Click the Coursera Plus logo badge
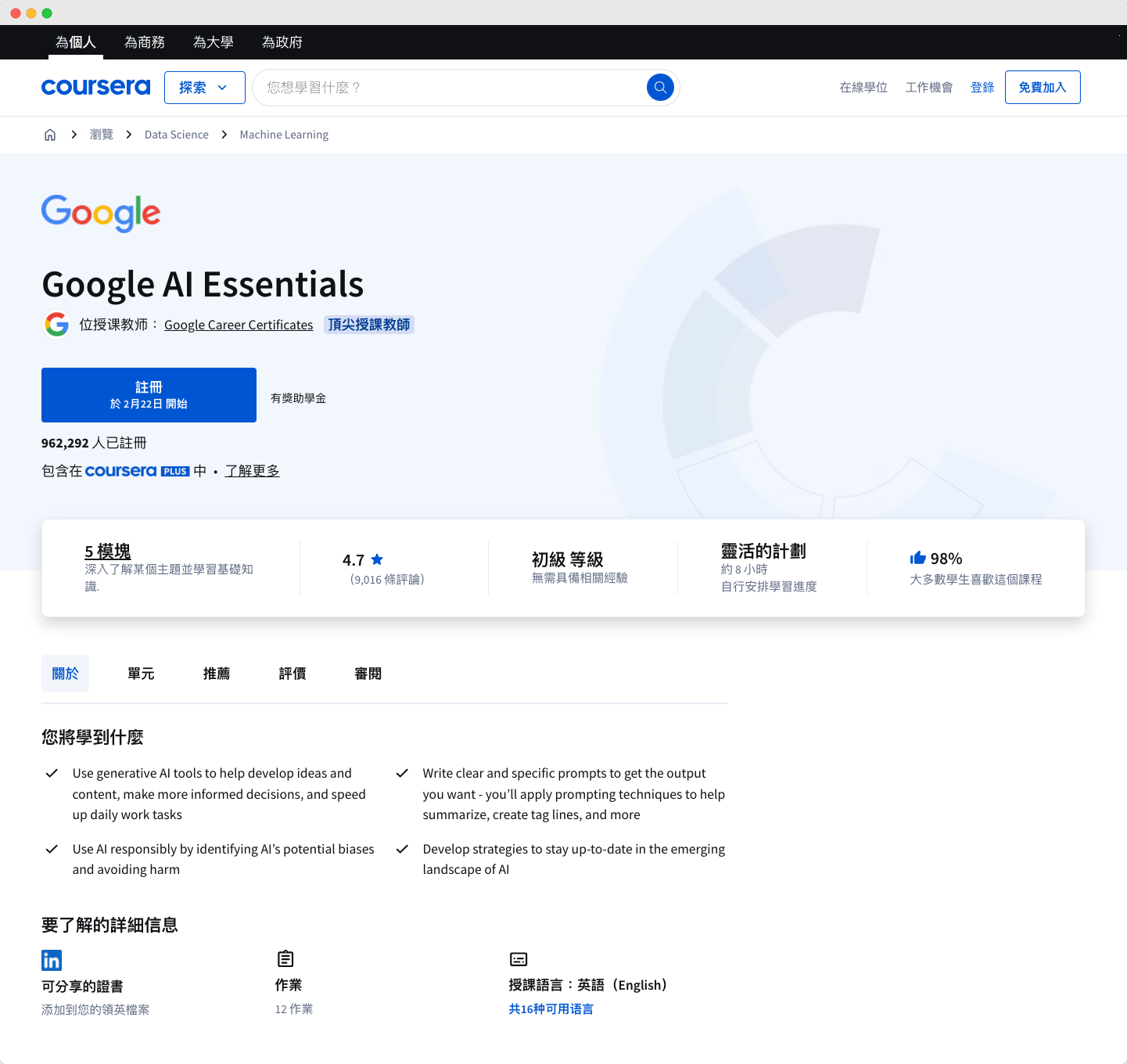The width and height of the screenshot is (1127, 1064). tap(137, 471)
